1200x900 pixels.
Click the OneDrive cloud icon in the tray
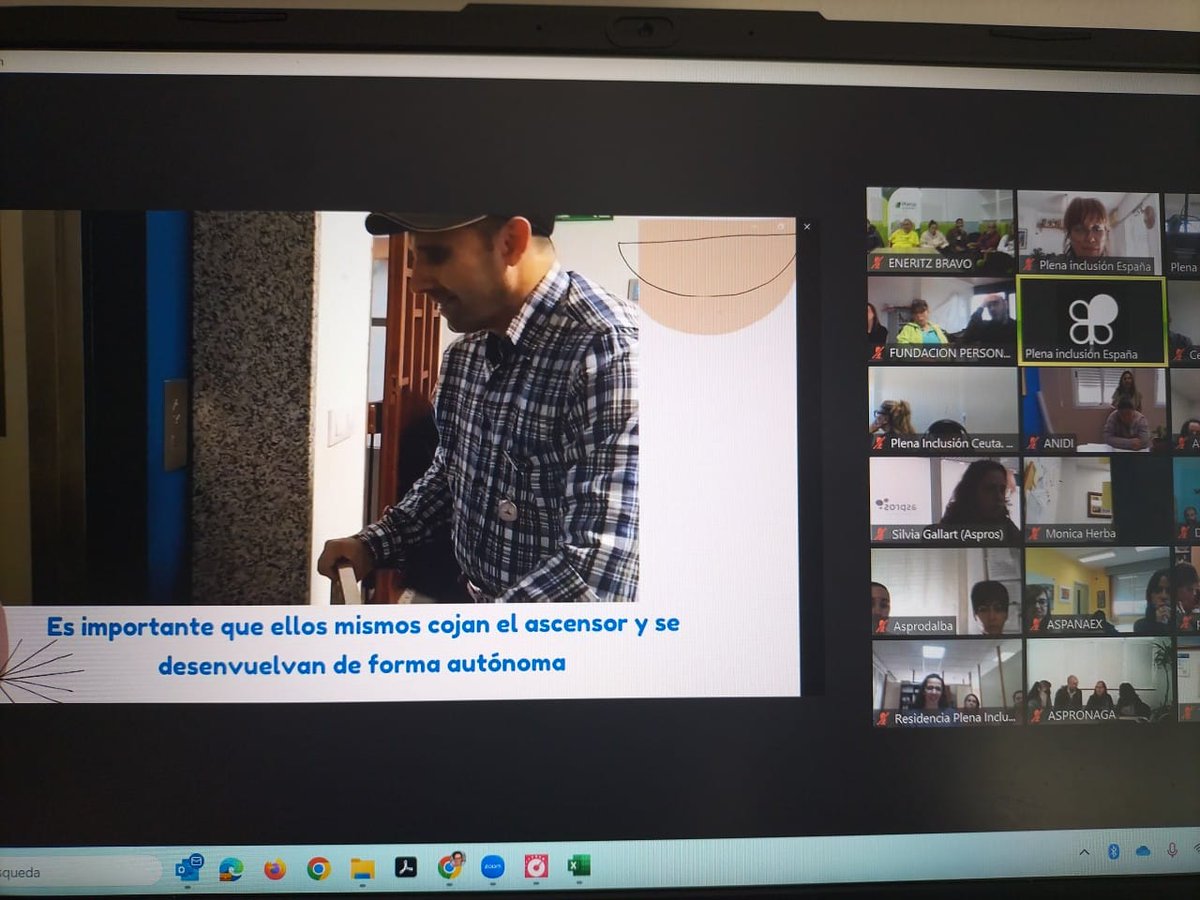[1143, 851]
